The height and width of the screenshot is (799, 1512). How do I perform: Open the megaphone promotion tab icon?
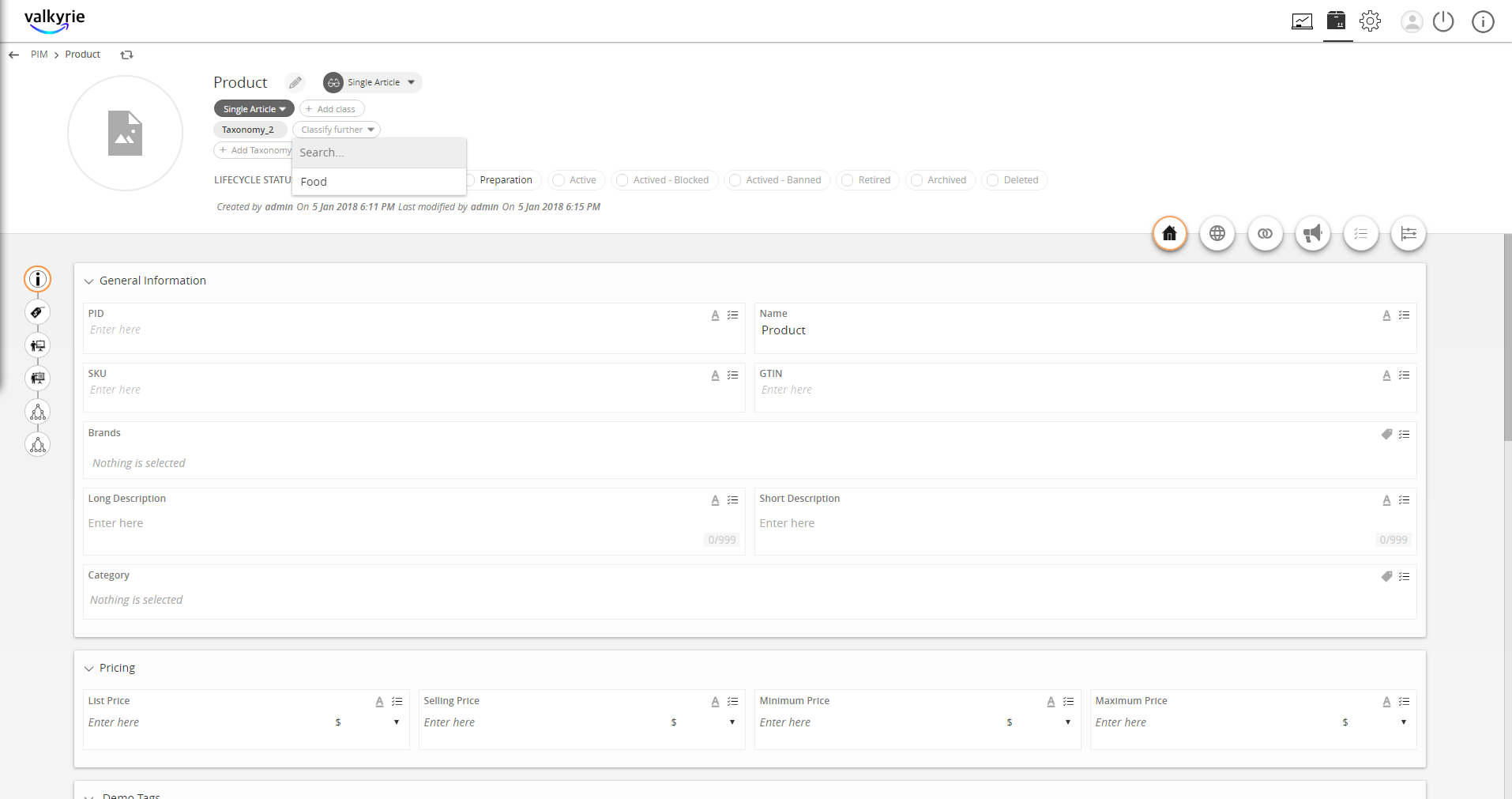(1313, 233)
